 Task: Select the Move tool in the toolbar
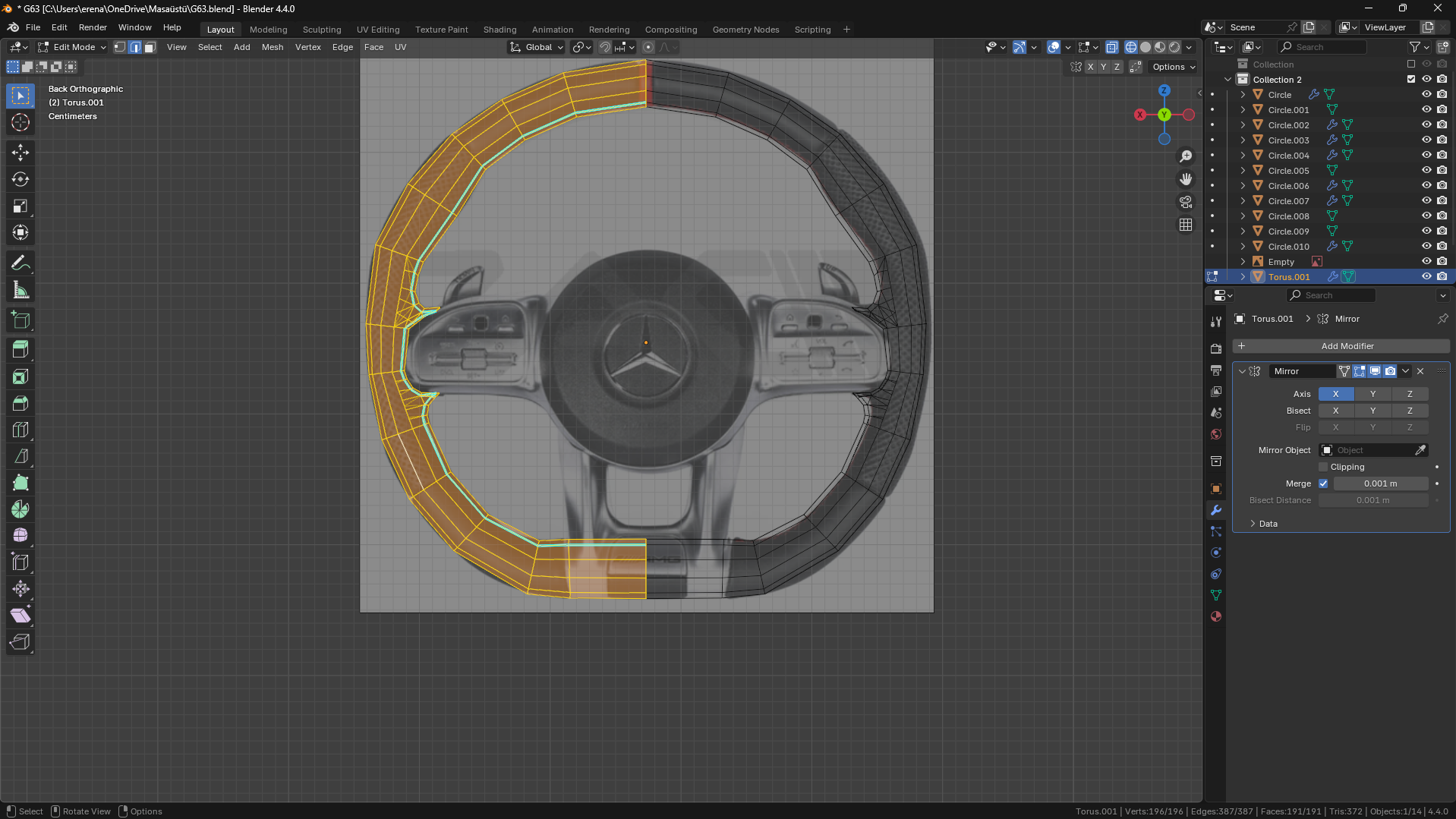20,153
